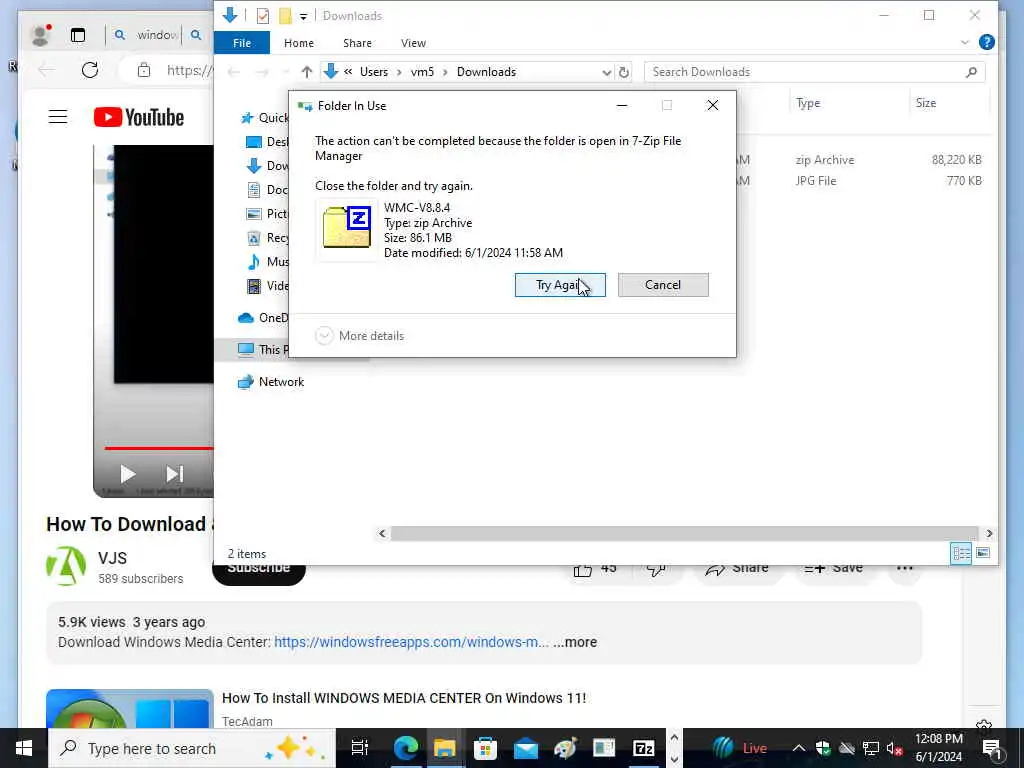
Task: Click the Properties checkmark quick toolbar icon
Action: point(263,16)
